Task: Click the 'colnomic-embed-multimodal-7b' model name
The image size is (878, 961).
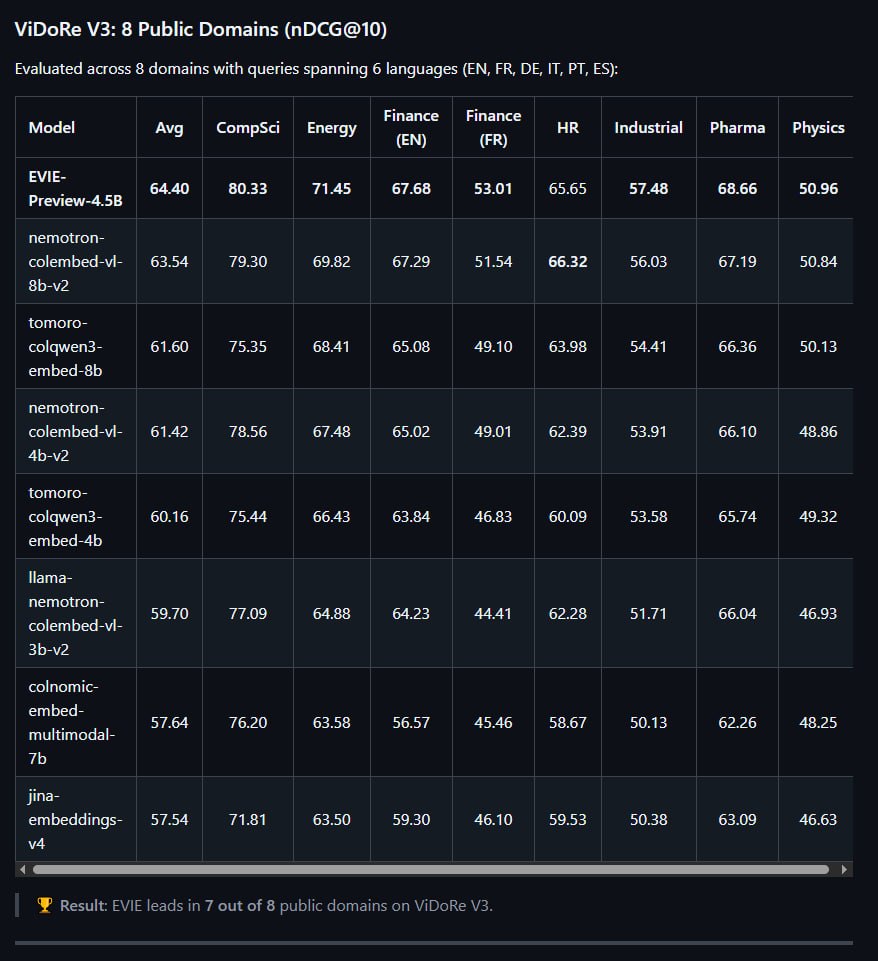Action: coord(72,722)
